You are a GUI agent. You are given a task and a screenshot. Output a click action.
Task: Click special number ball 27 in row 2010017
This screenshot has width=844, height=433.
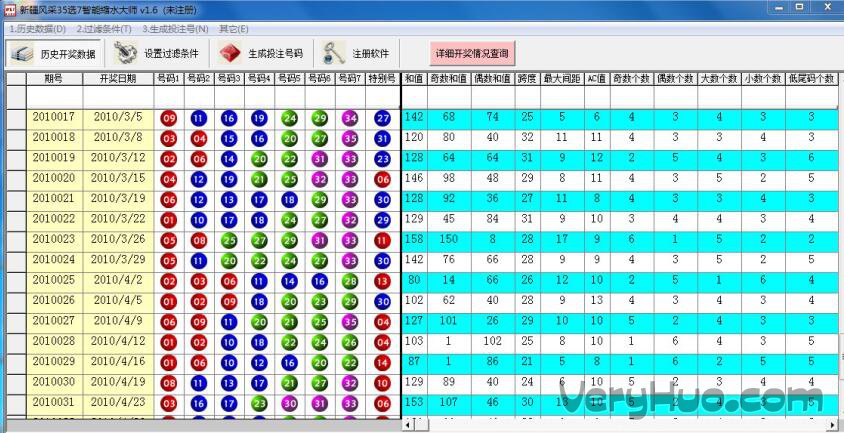(x=382, y=118)
